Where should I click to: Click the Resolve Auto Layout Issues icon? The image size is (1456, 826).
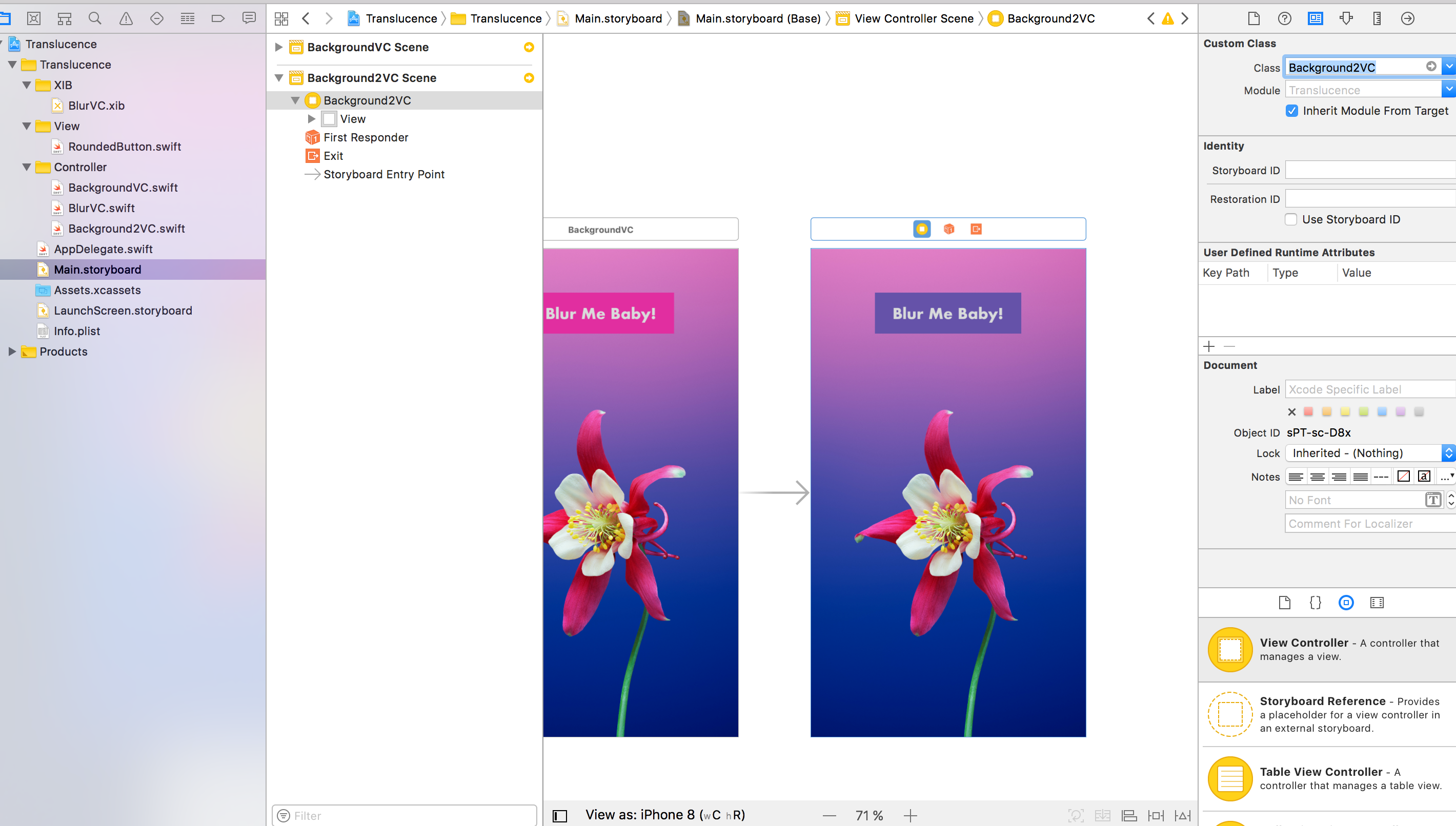tap(1183, 815)
